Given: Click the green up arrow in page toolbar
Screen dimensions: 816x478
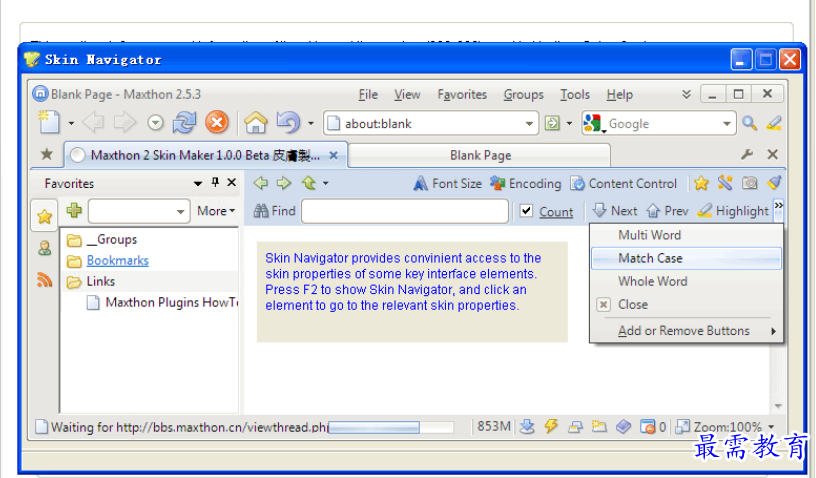Looking at the screenshot, I should tap(309, 183).
